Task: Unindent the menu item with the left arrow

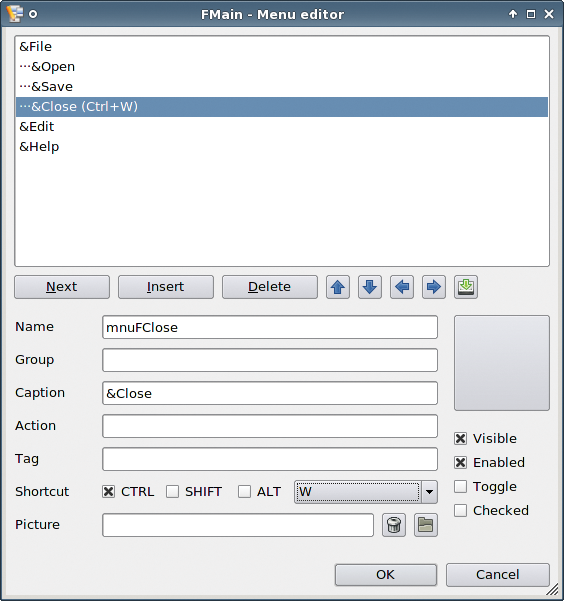Action: [x=402, y=287]
